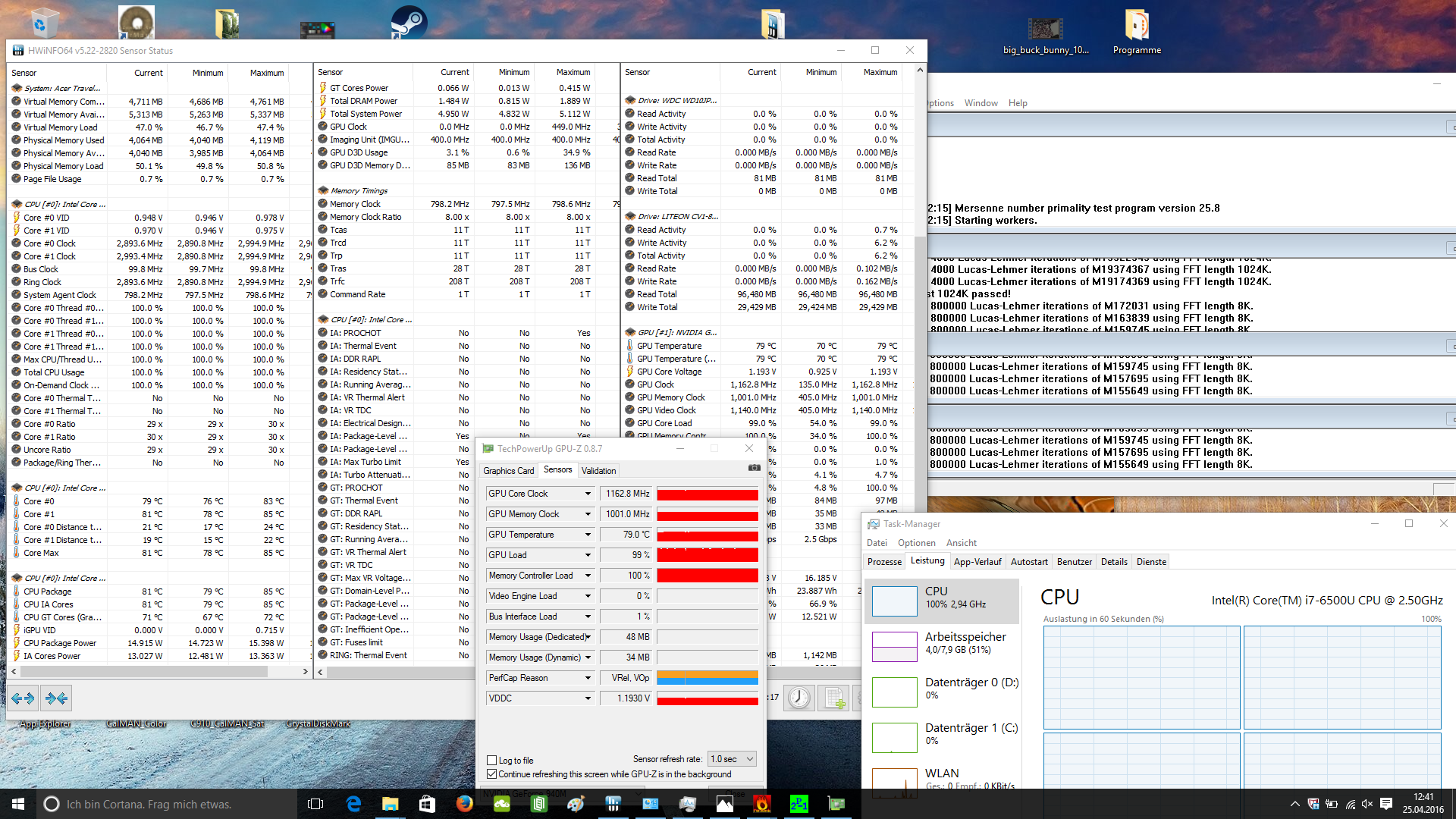This screenshot has height=819, width=1456.
Task: Open Optionen menu in Task Manager
Action: click(x=916, y=543)
